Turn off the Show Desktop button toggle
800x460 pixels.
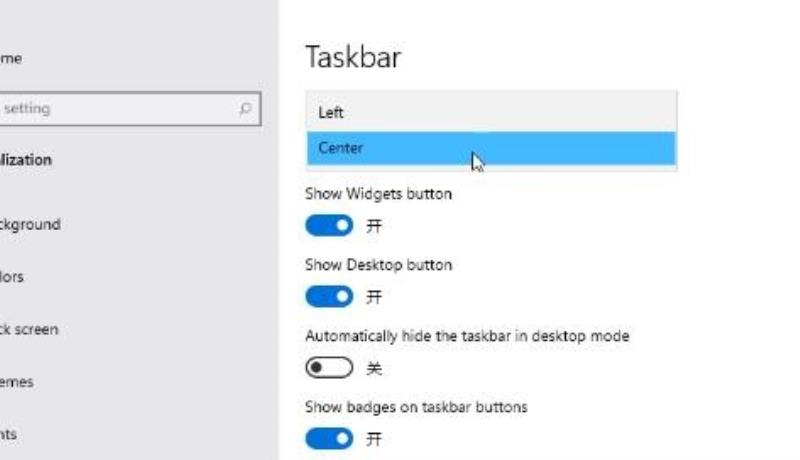click(329, 296)
